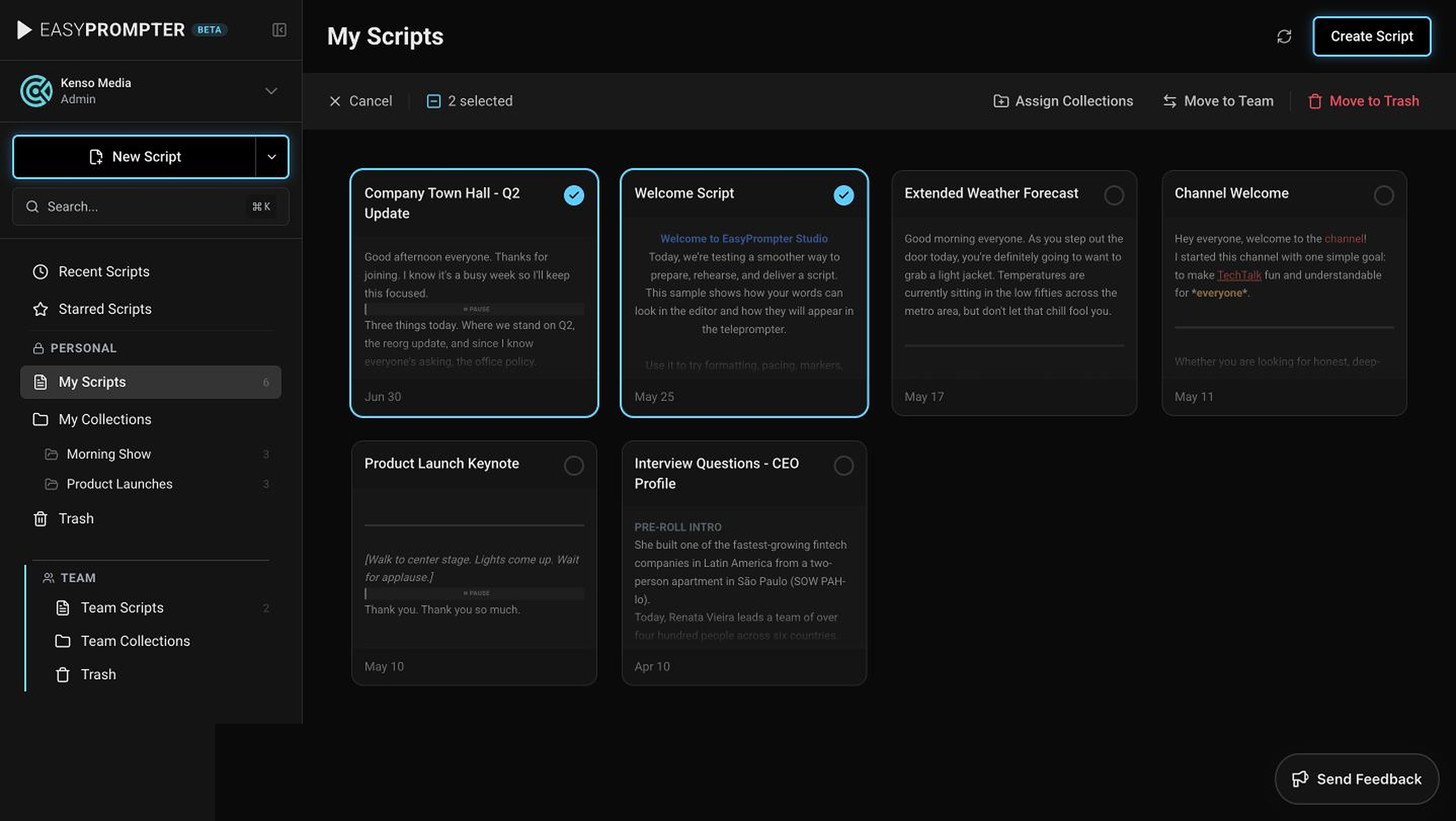Screen dimensions: 1456x821
Task: Click the Move to Team arrows icon
Action: coord(1170,101)
